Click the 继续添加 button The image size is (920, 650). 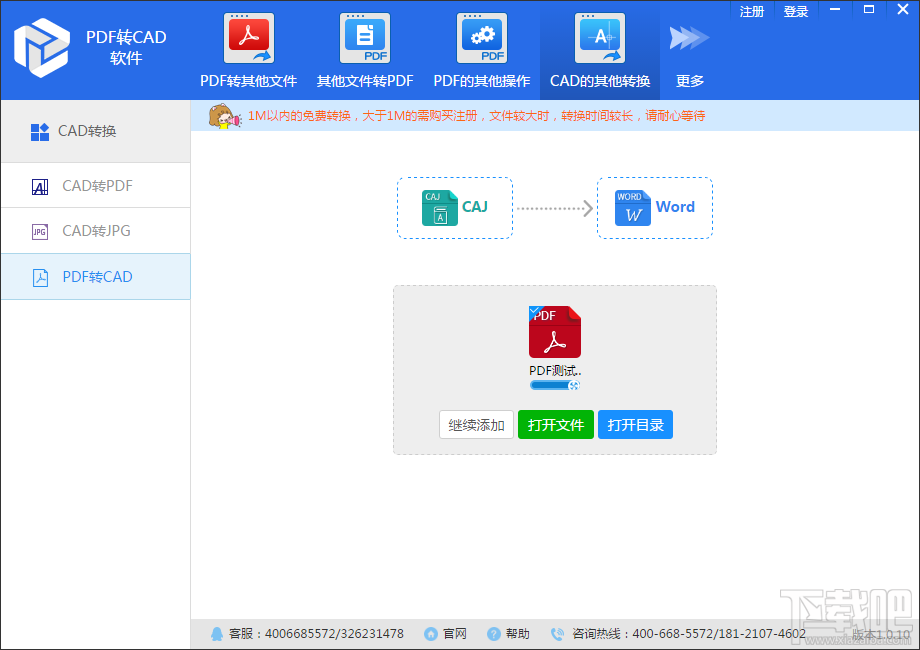point(476,425)
